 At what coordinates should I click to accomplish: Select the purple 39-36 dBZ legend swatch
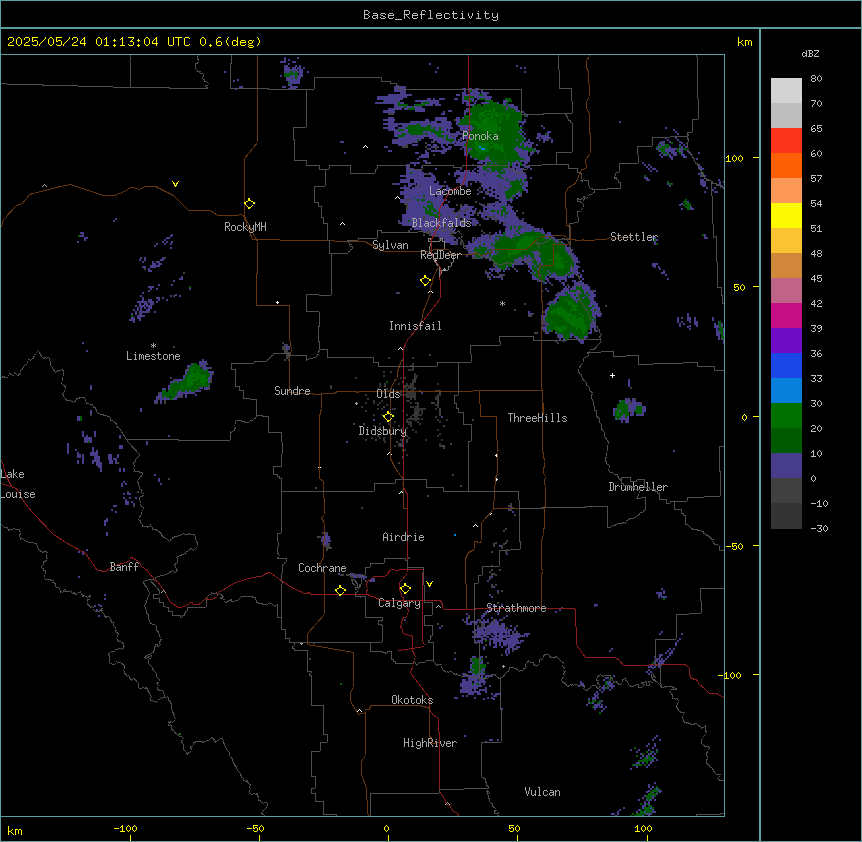pos(786,341)
